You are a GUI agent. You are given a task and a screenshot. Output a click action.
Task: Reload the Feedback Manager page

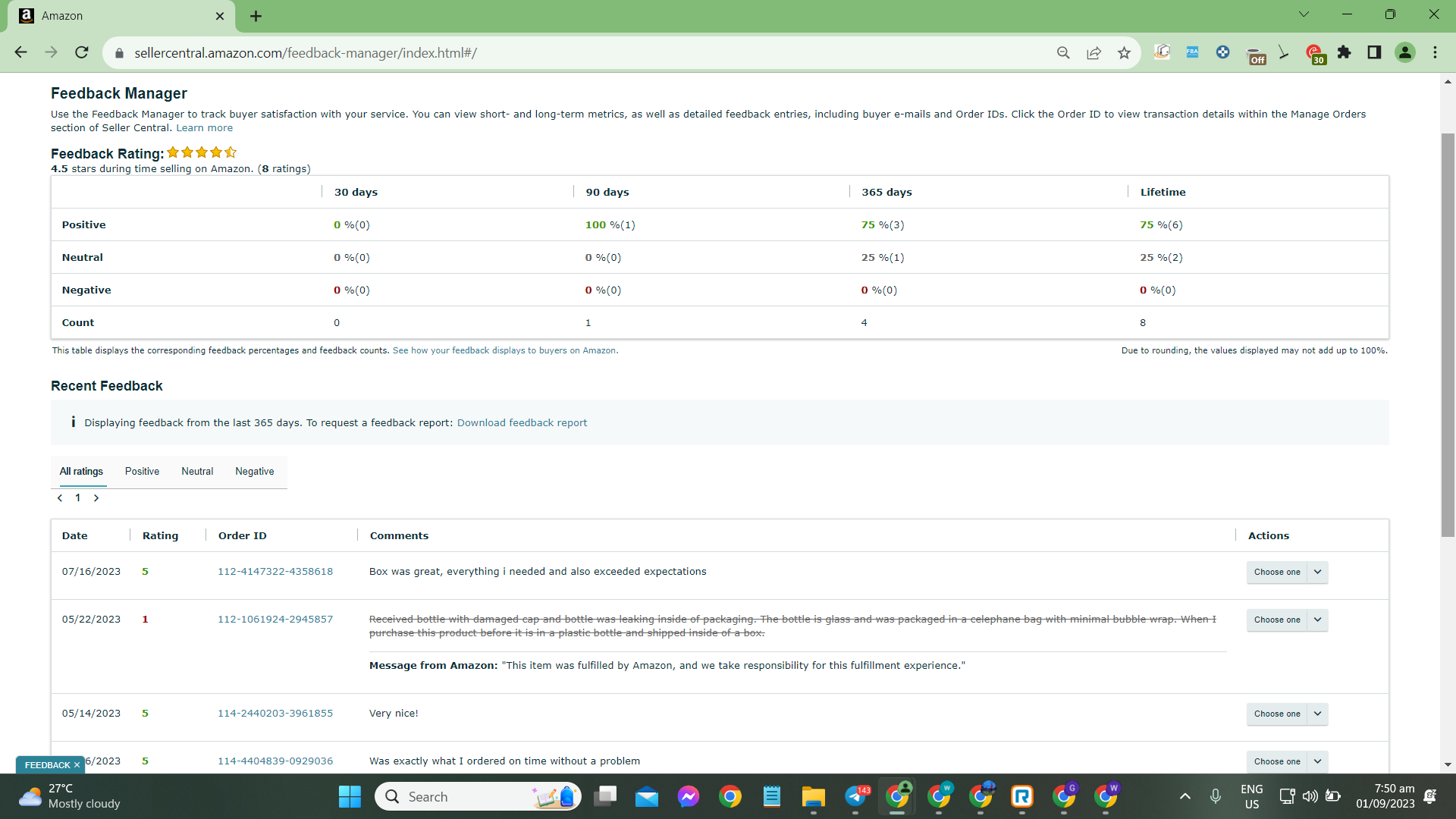82,52
